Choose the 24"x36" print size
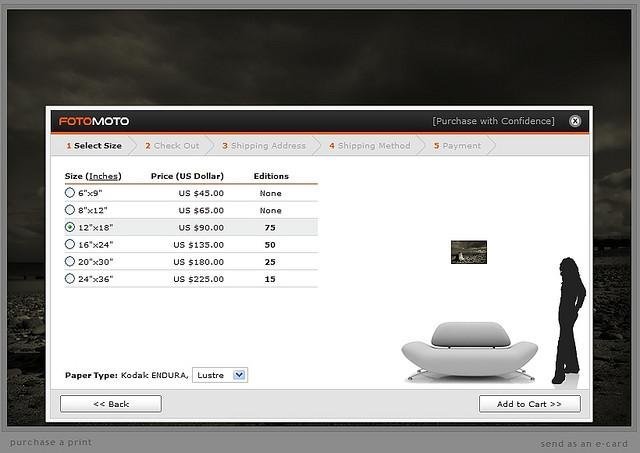This screenshot has height=453, width=640. [x=70, y=278]
